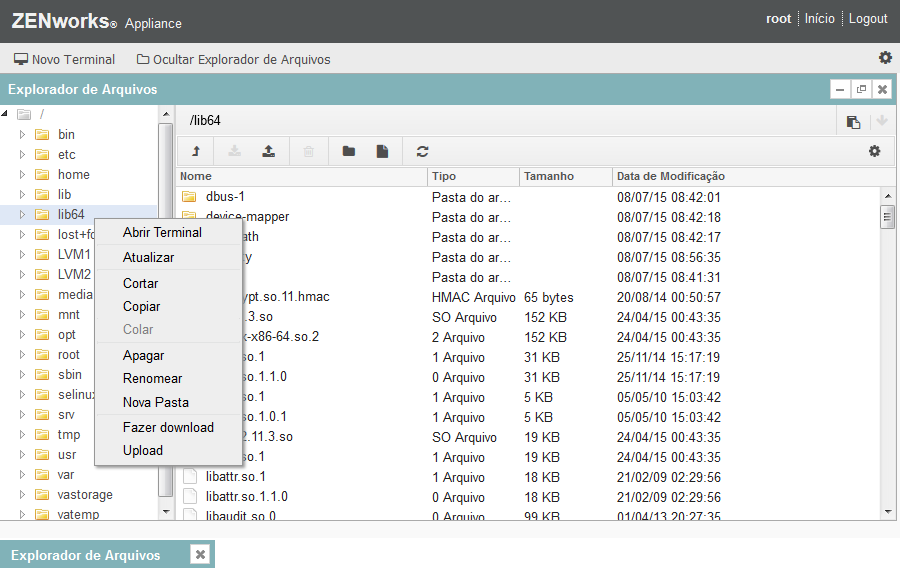
Task: Click Ocultar Explorador de Arquivos
Action: pyautogui.click(x=233, y=59)
